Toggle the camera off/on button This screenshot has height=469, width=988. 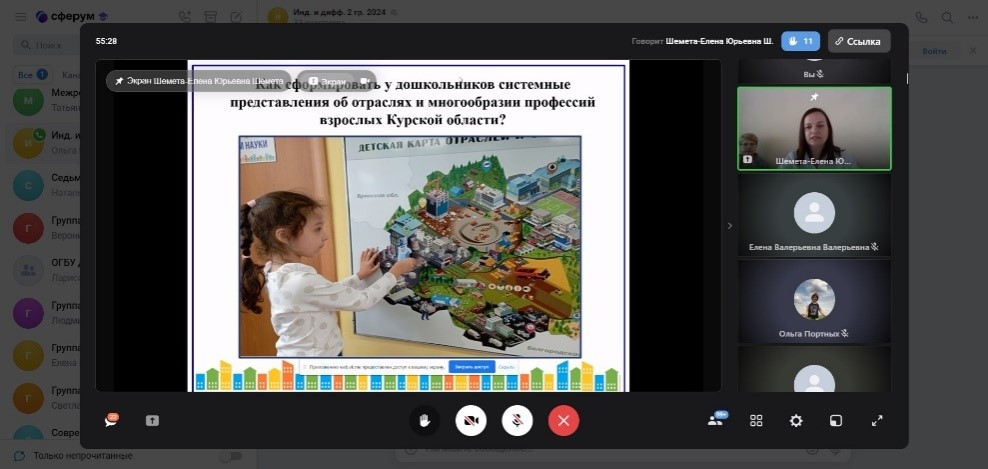coord(471,420)
